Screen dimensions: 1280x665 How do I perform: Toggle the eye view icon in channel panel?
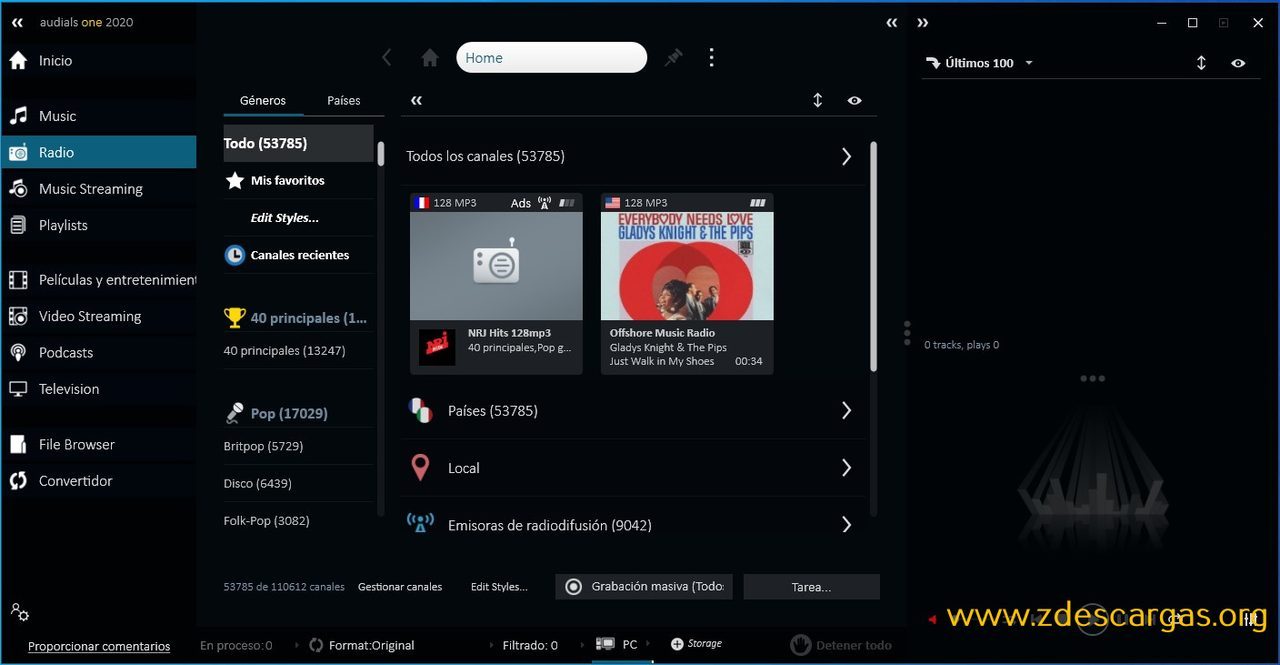[854, 100]
